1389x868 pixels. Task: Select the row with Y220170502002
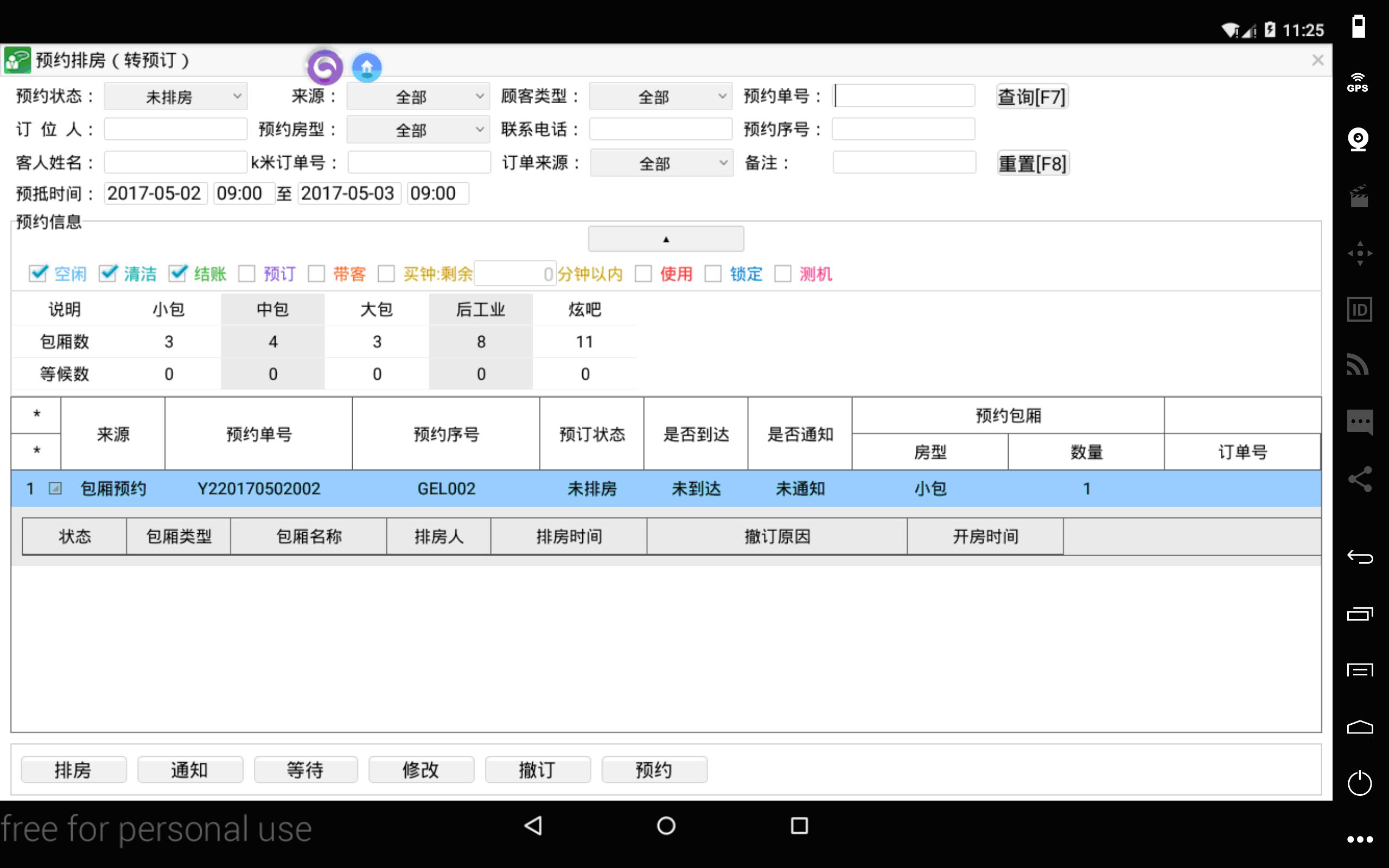(666, 489)
